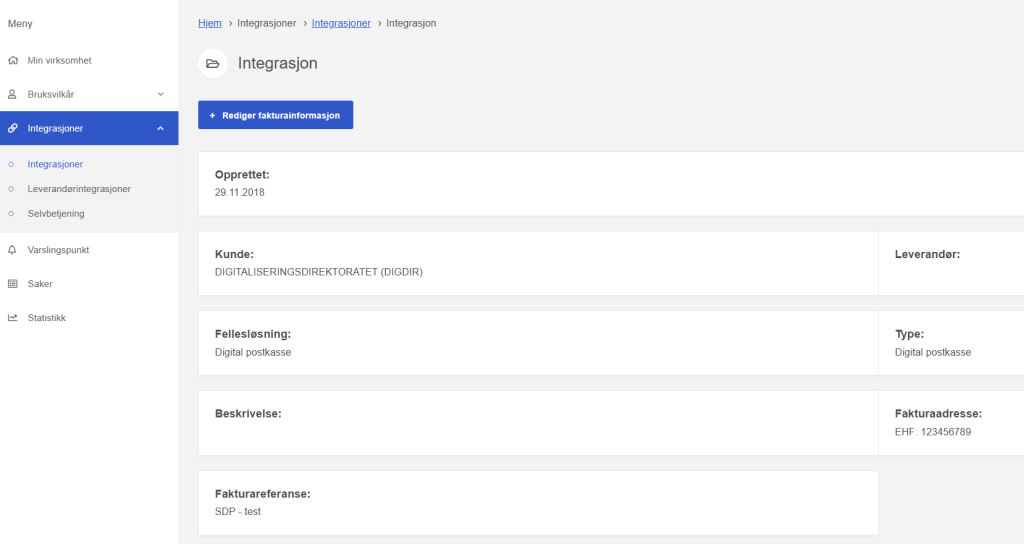Viewport: 1024px width, 544px height.
Task: Click the folder icon next to Integrasjon heading
Action: [x=212, y=64]
